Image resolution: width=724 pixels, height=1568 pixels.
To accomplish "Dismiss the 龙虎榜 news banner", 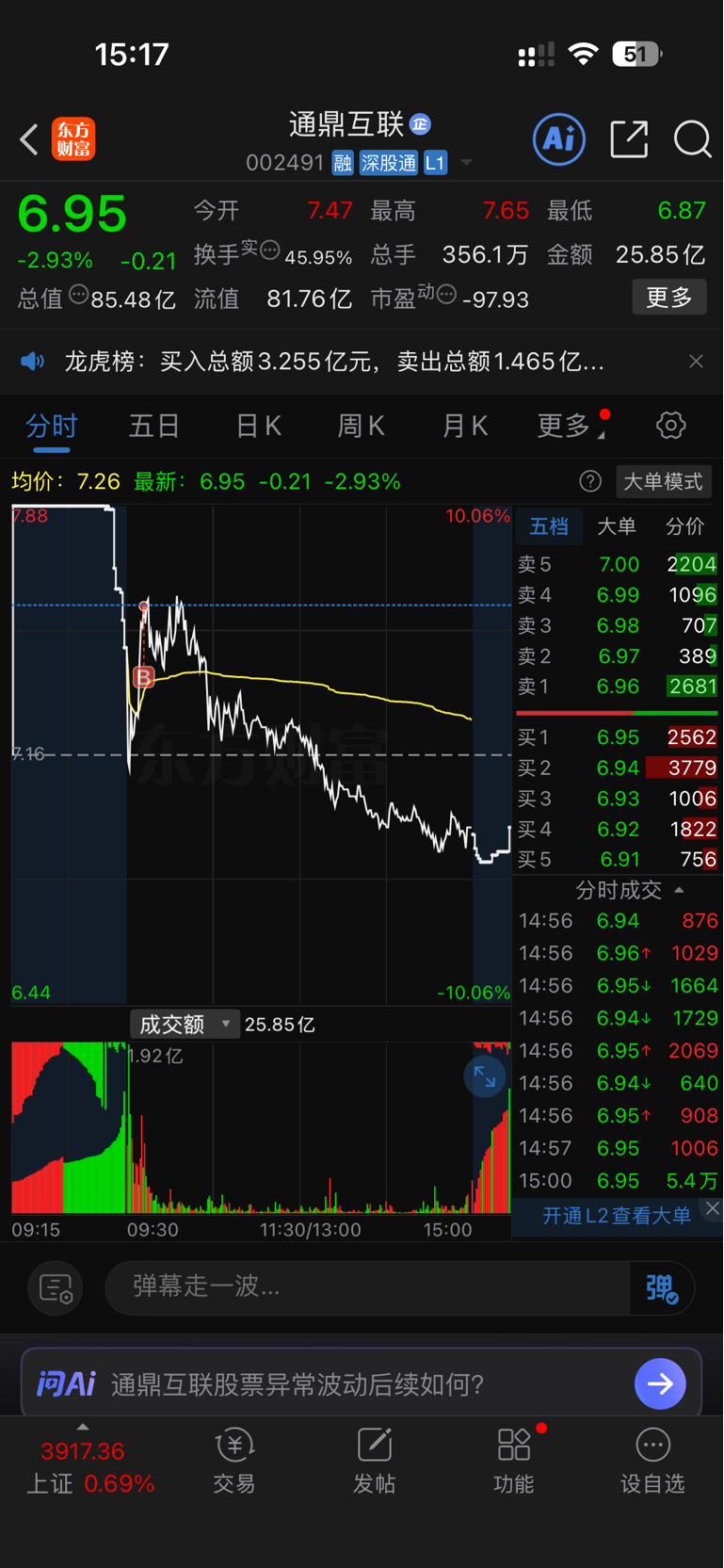I will coord(696,362).
